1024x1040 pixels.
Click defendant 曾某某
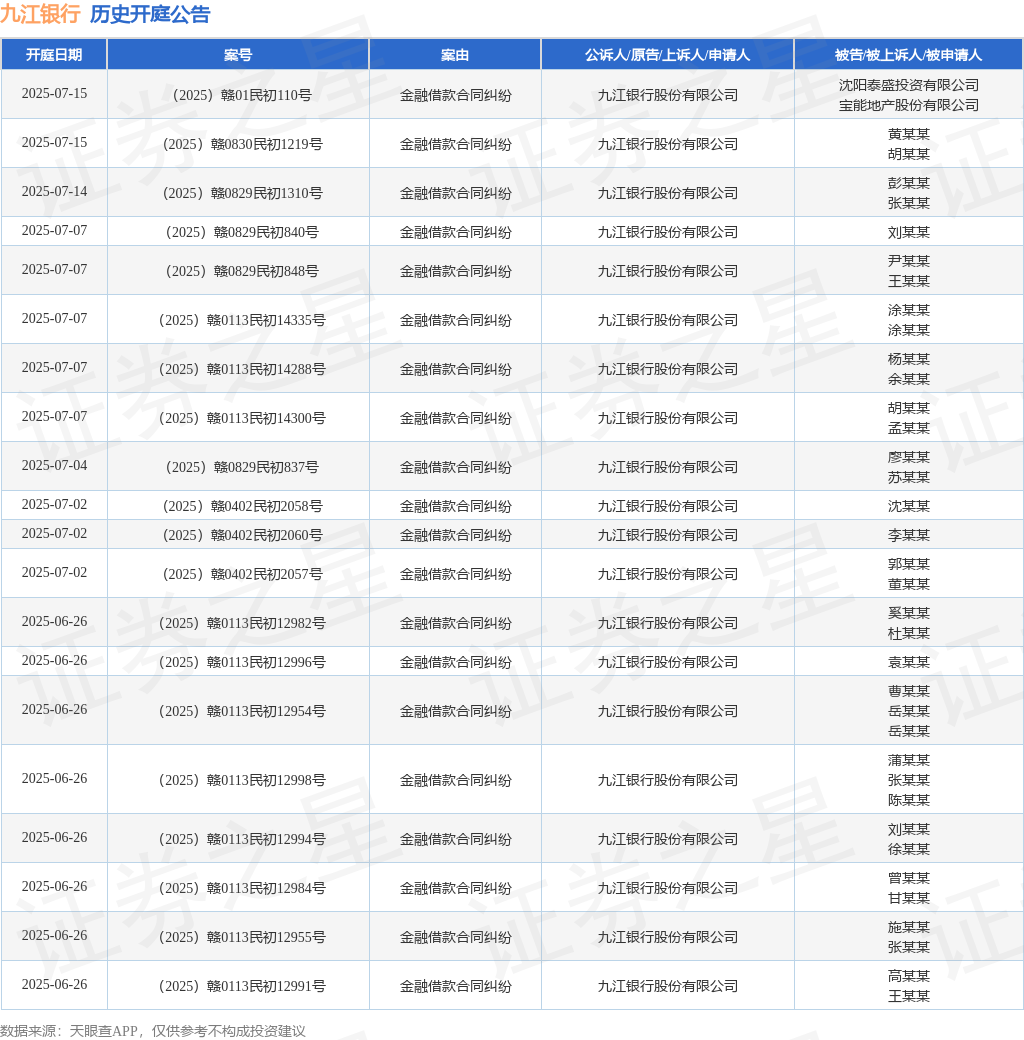click(x=909, y=879)
